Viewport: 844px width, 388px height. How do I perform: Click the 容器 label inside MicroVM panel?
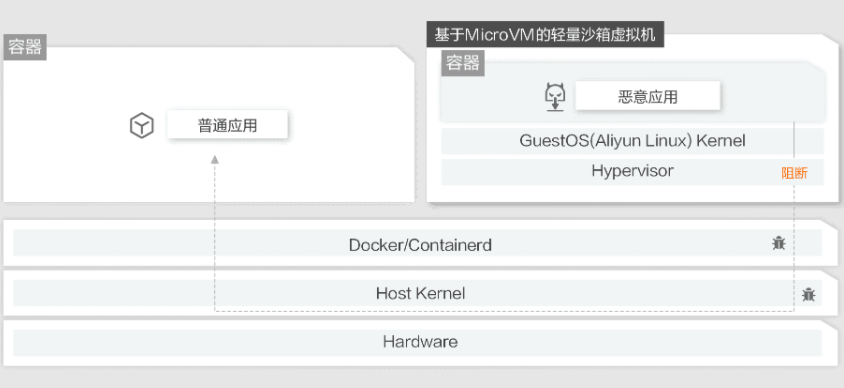[x=463, y=64]
